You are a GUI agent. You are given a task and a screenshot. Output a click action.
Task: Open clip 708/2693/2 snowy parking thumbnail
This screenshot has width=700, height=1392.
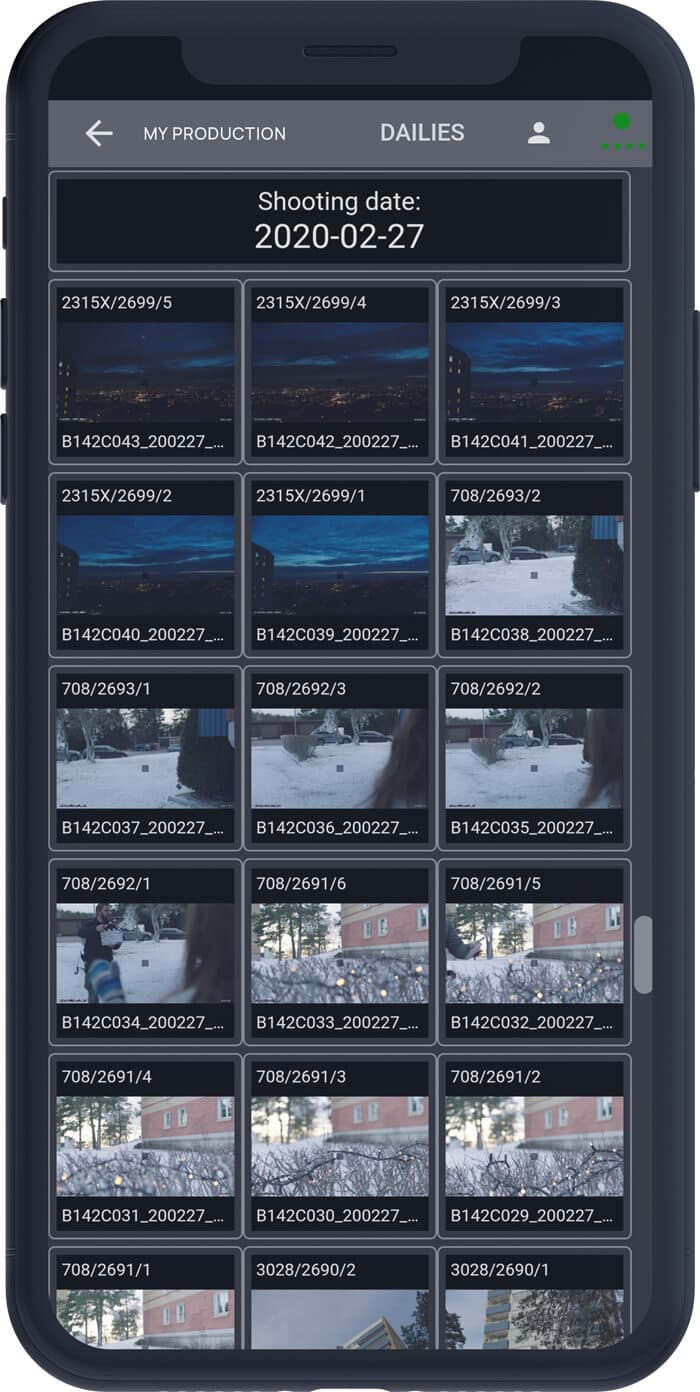(534, 565)
